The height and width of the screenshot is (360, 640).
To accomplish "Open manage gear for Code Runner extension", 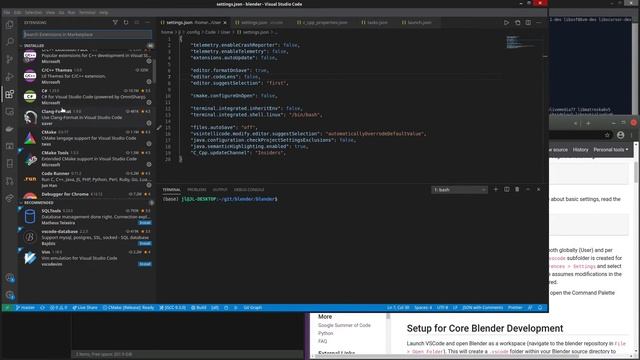I will (x=149, y=185).
